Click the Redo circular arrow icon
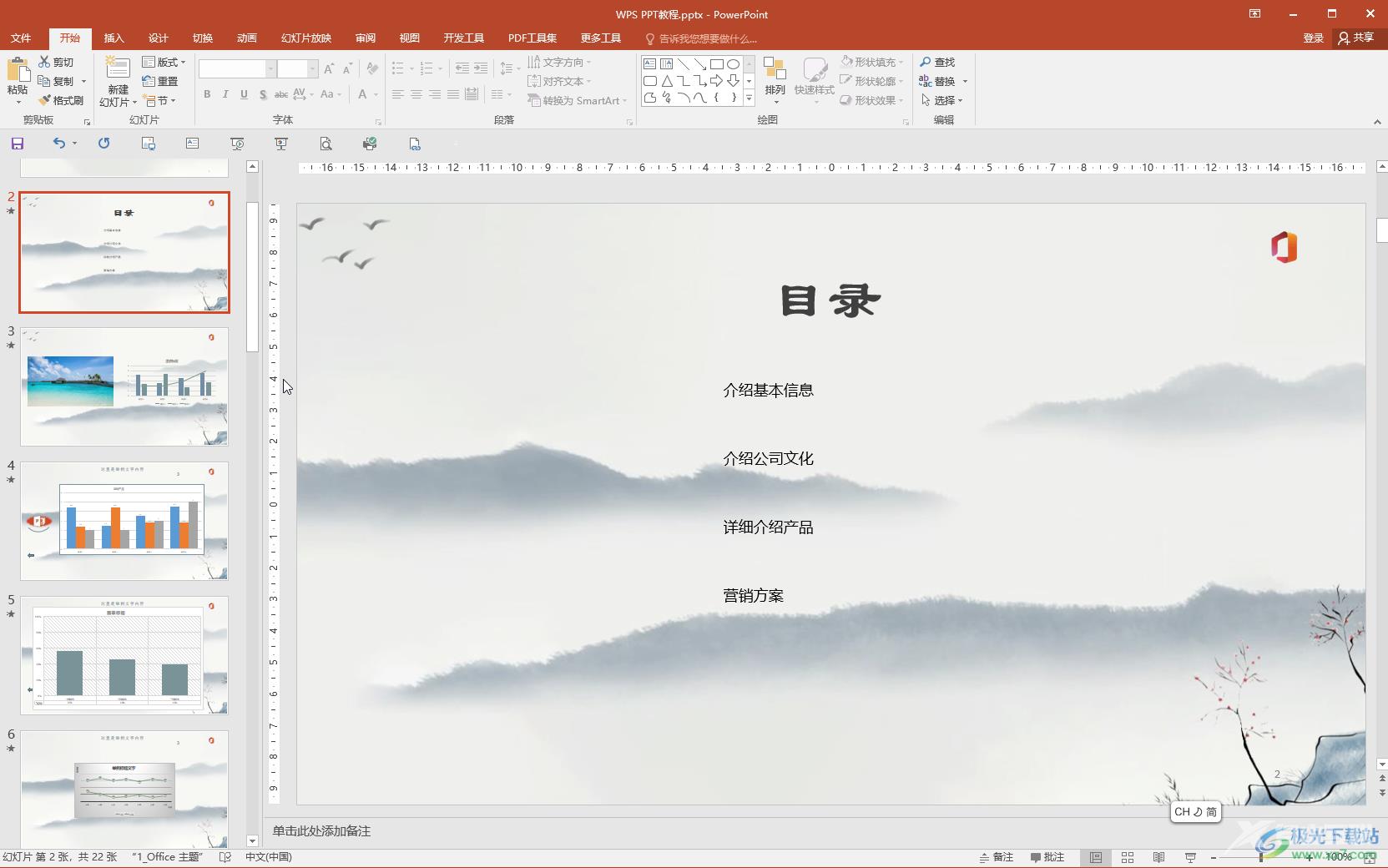 click(103, 144)
